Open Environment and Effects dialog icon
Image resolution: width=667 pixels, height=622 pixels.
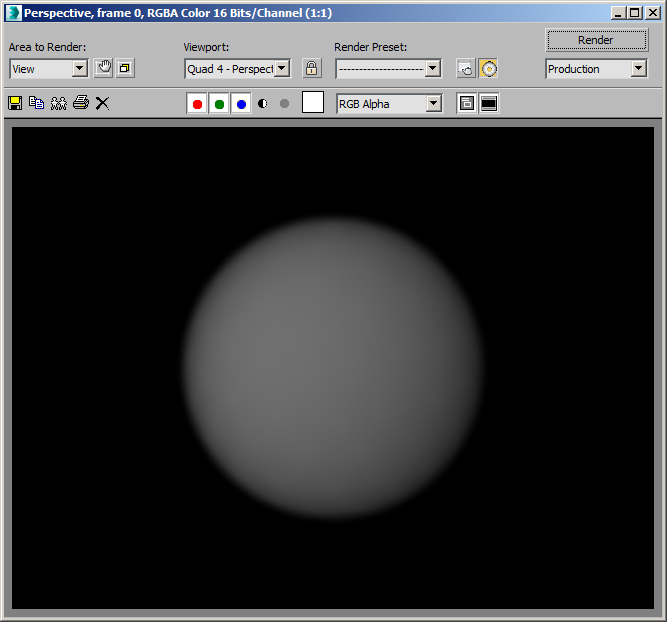click(488, 68)
